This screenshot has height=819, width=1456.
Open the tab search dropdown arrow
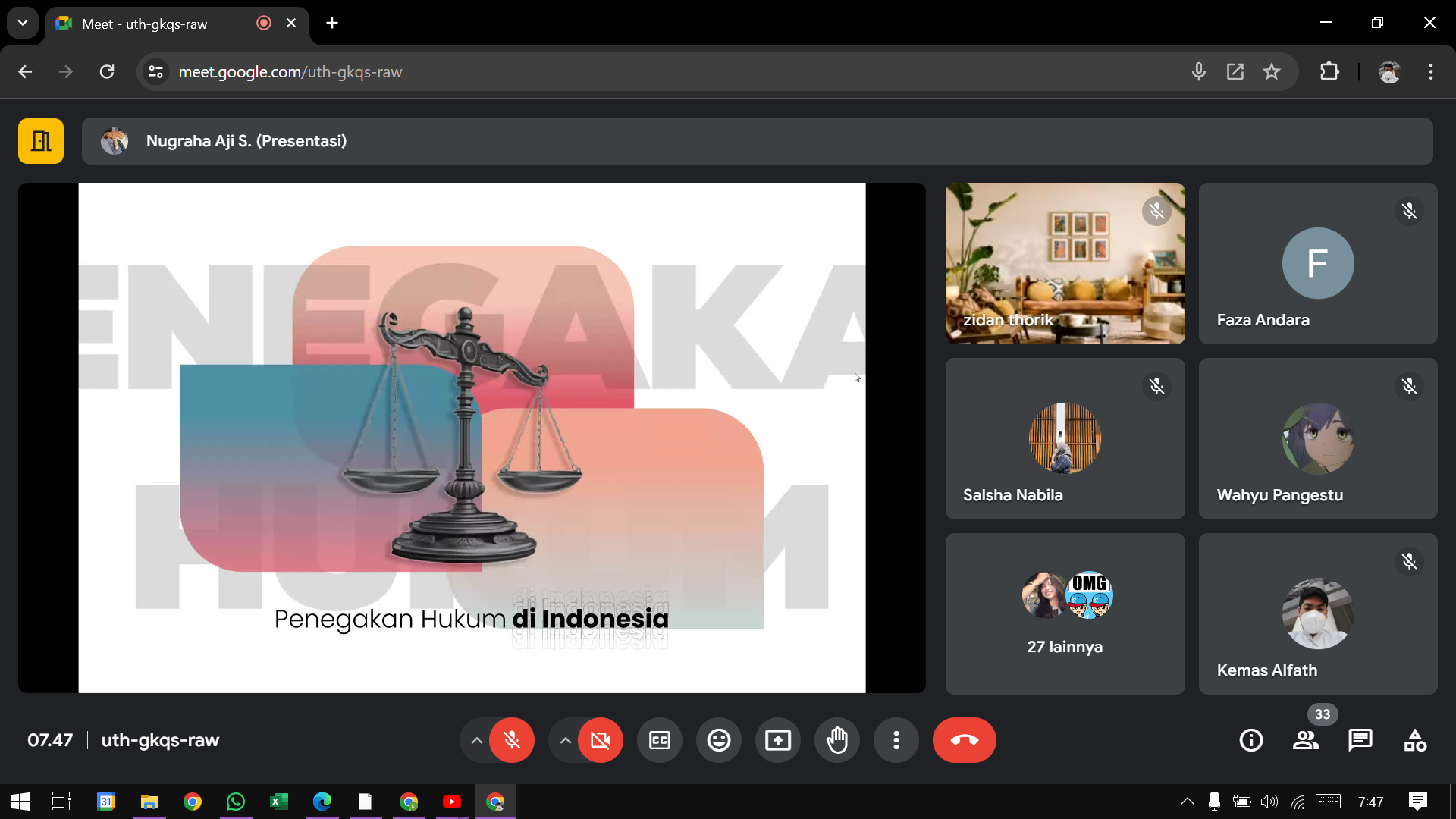(23, 23)
